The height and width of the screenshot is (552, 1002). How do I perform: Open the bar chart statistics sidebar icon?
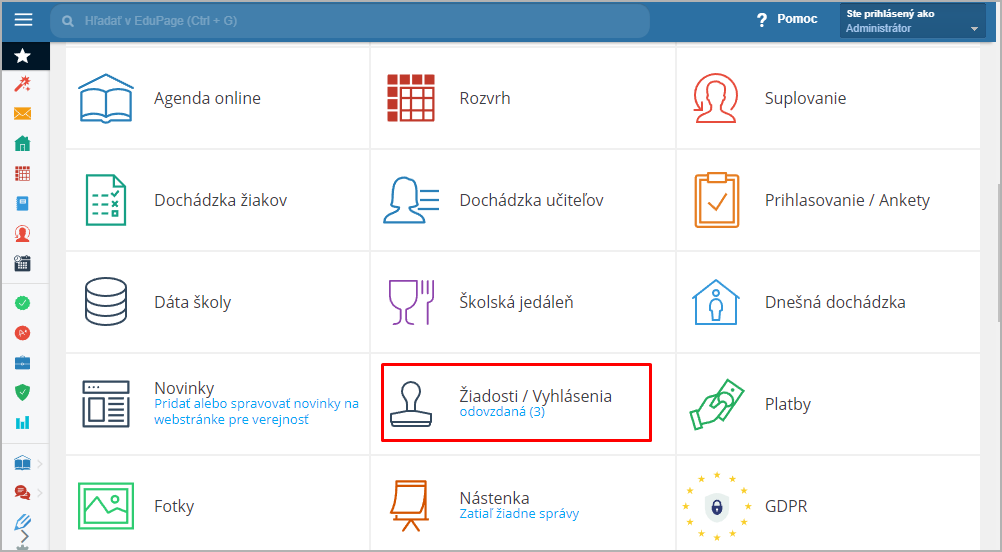pos(22,422)
